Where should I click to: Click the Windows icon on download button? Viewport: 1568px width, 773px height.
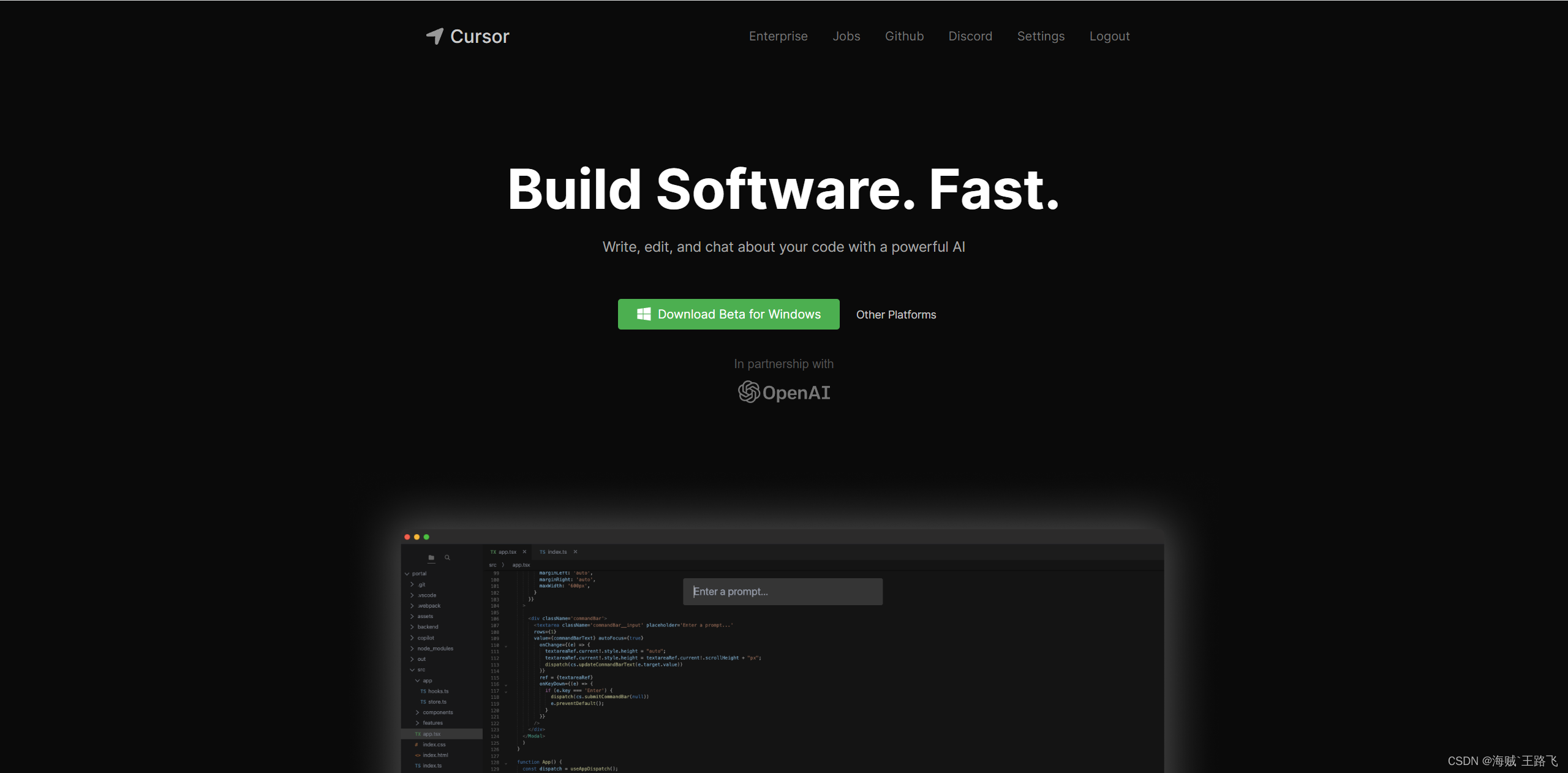coord(640,314)
